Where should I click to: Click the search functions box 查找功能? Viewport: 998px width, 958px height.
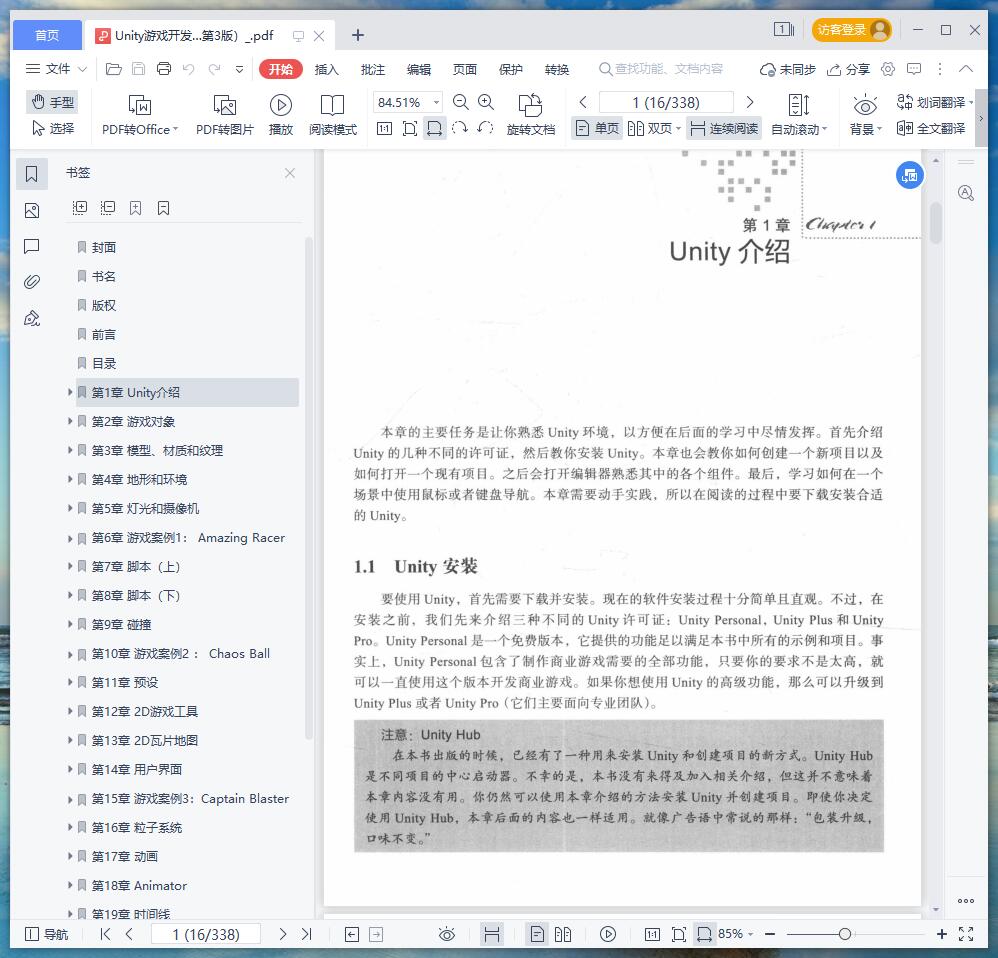tap(662, 69)
